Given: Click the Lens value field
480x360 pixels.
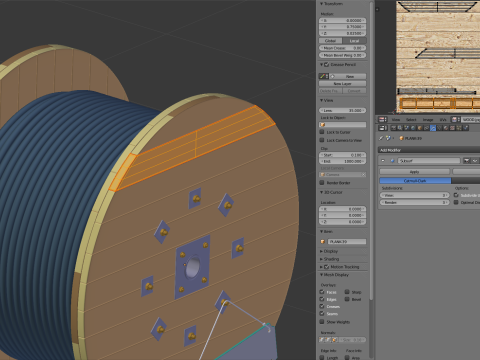Looking at the screenshot, I should 343,110.
